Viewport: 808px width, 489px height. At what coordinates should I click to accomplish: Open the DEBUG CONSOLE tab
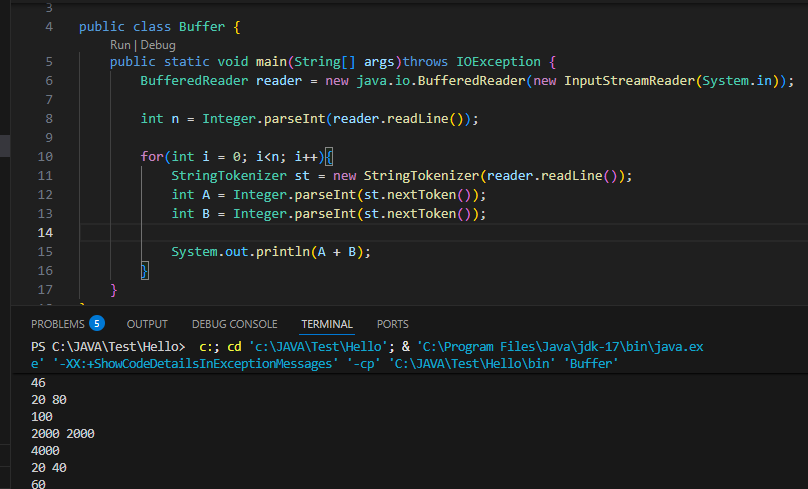[234, 324]
